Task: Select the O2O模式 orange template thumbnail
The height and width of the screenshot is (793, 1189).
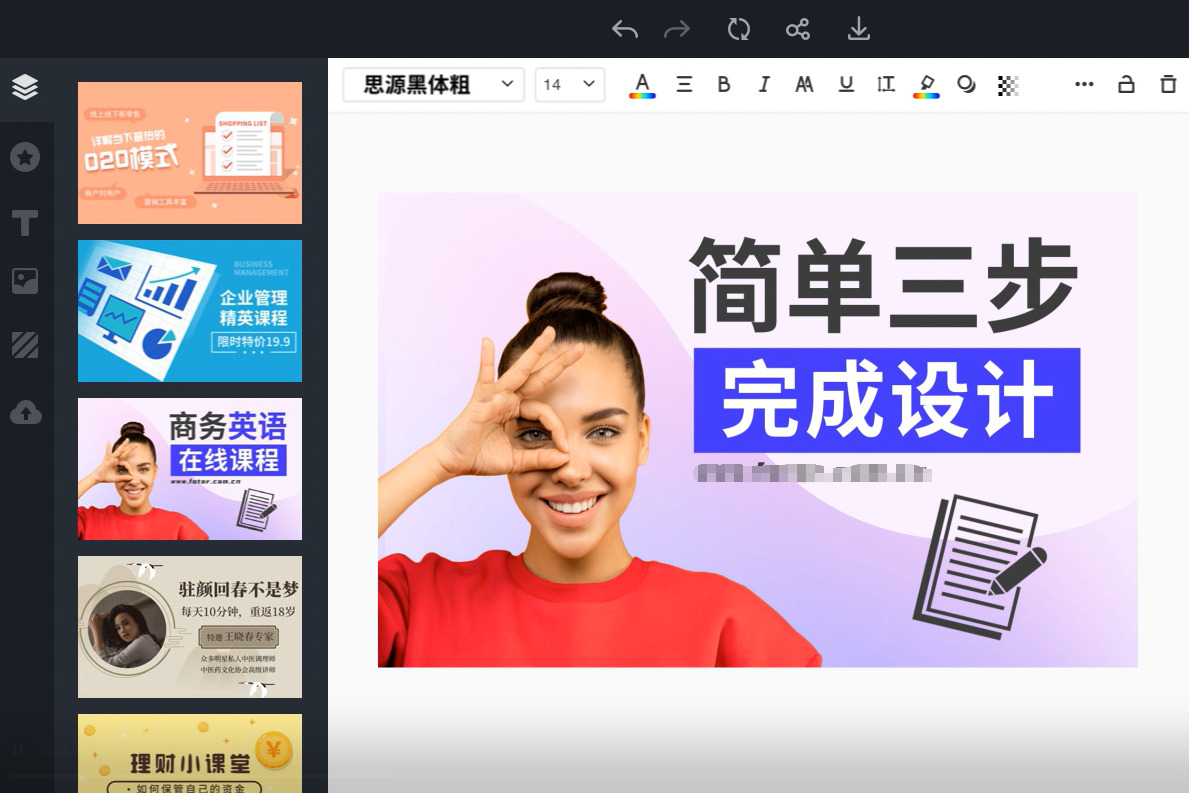Action: (190, 153)
